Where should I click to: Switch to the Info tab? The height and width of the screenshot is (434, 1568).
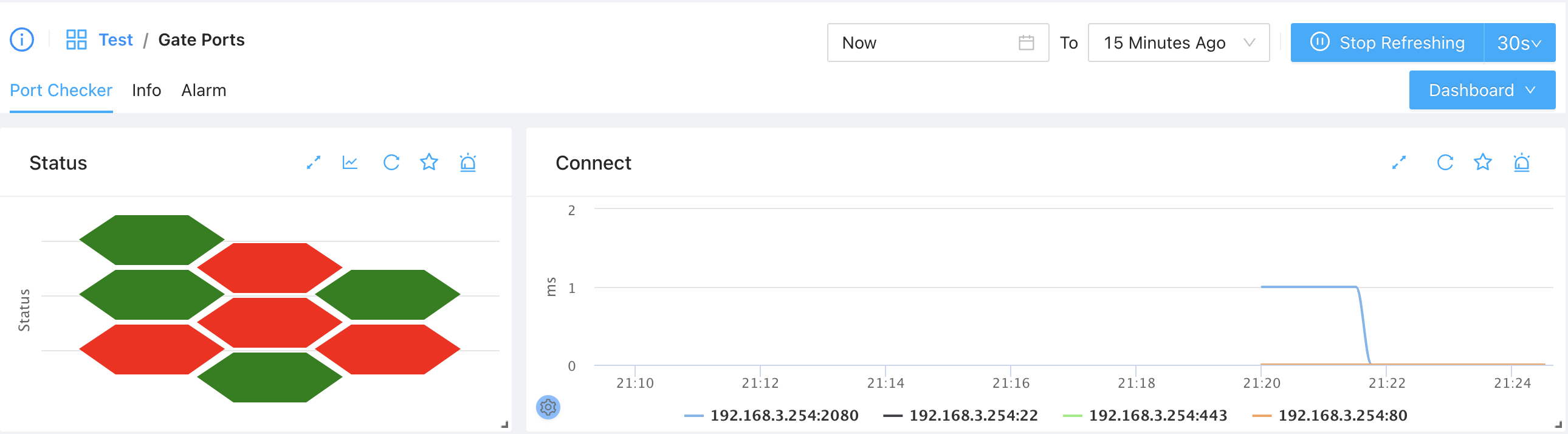coord(146,91)
